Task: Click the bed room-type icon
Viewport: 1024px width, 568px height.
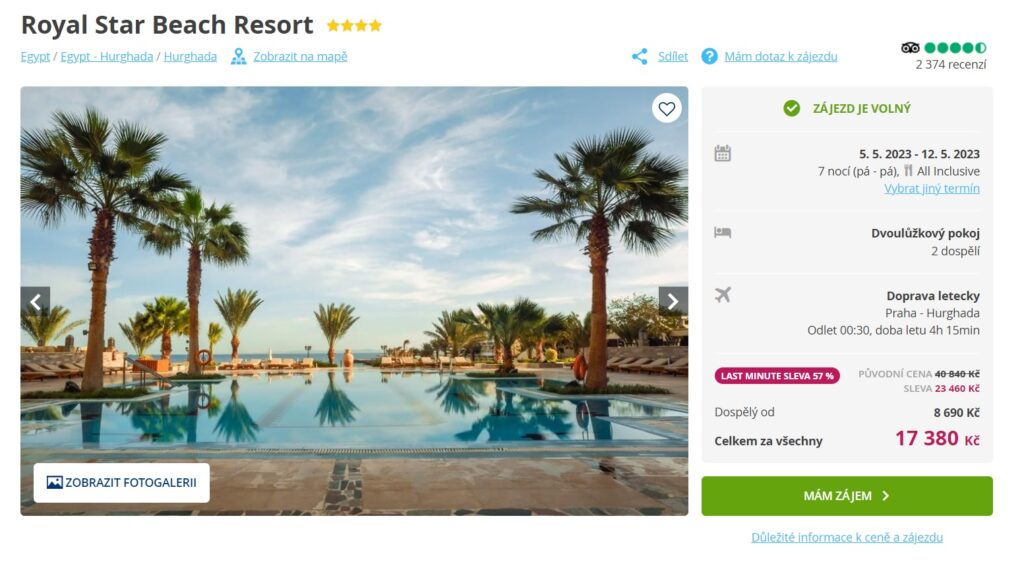Action: point(722,232)
